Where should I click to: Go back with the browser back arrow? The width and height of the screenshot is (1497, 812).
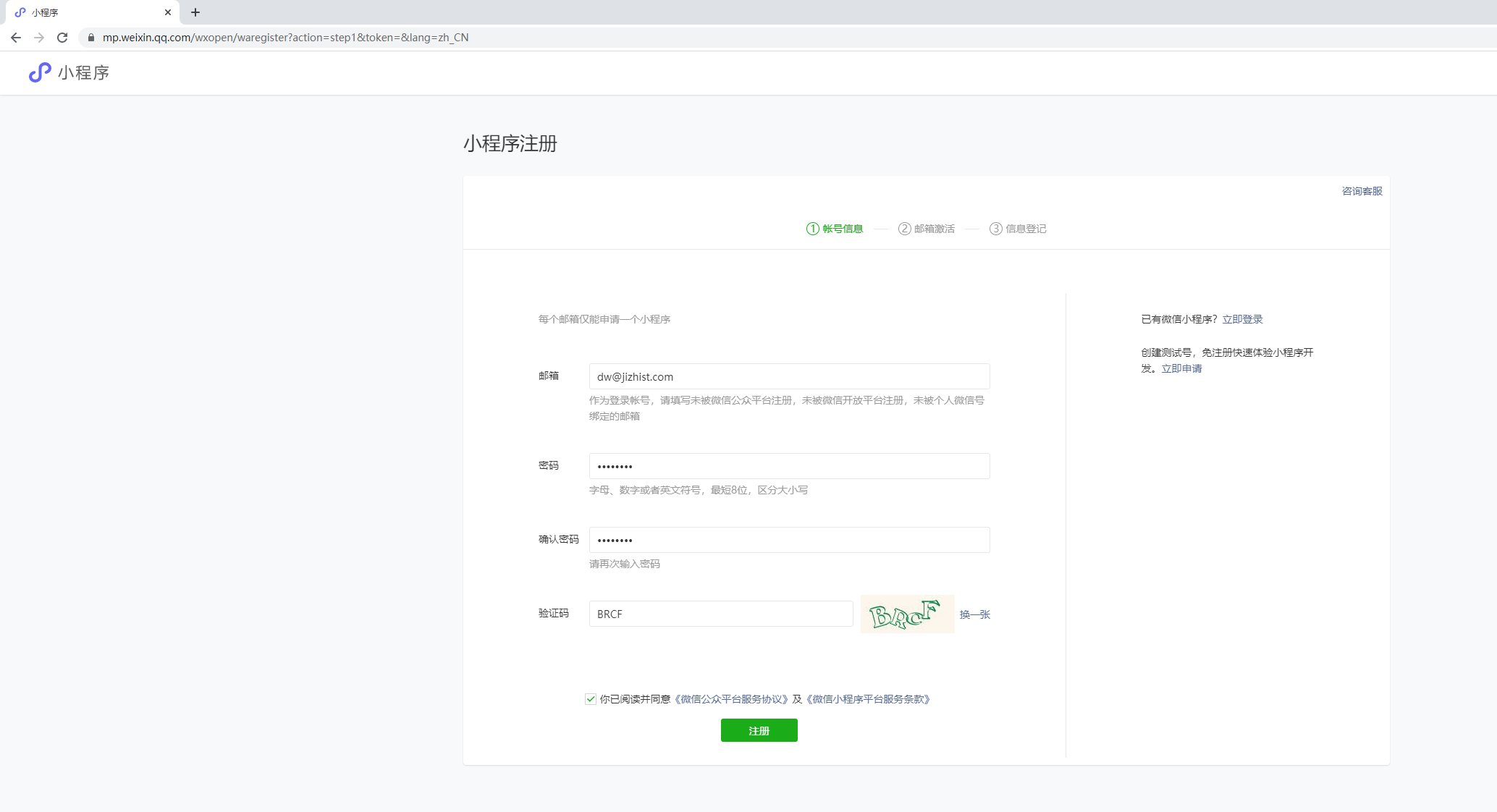click(16, 38)
